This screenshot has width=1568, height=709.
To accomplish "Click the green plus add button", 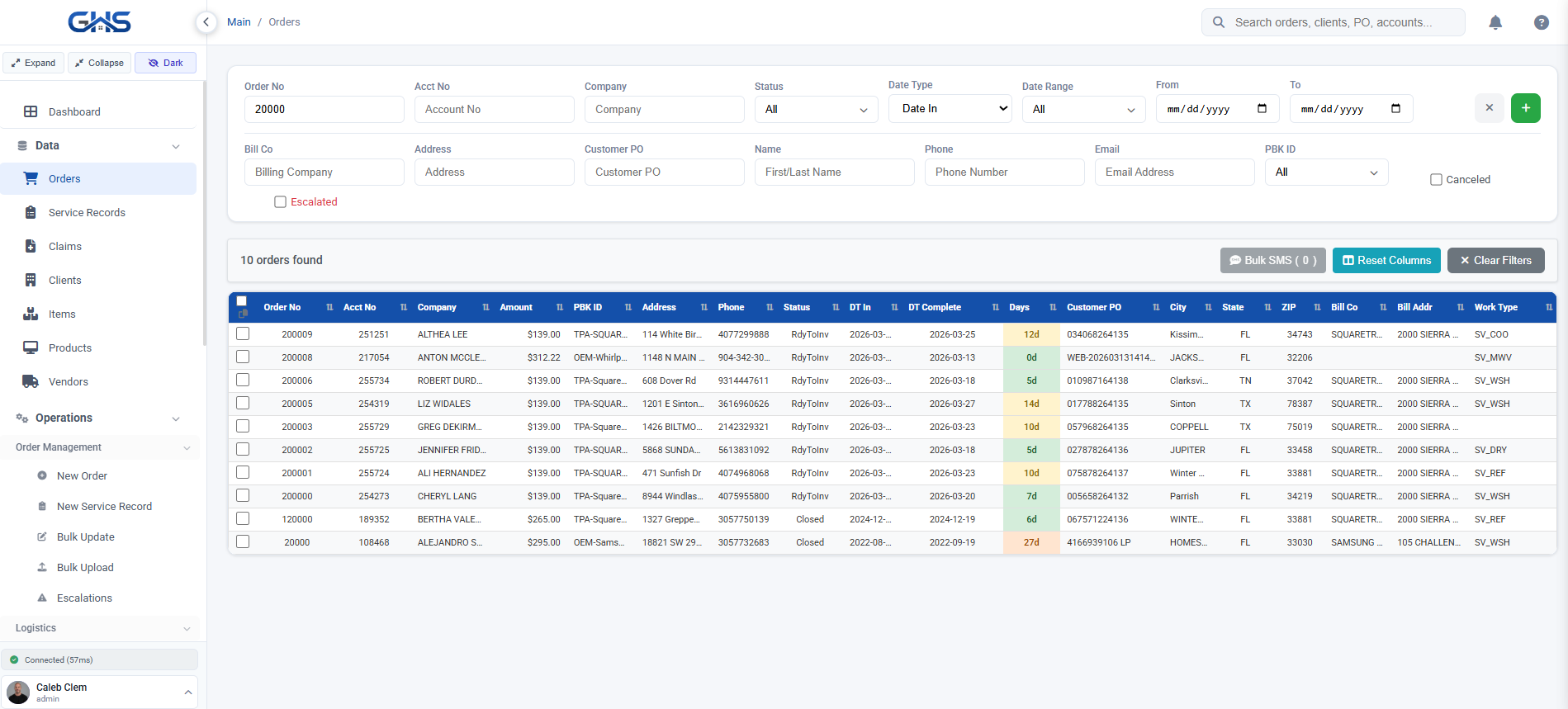I will tap(1526, 108).
